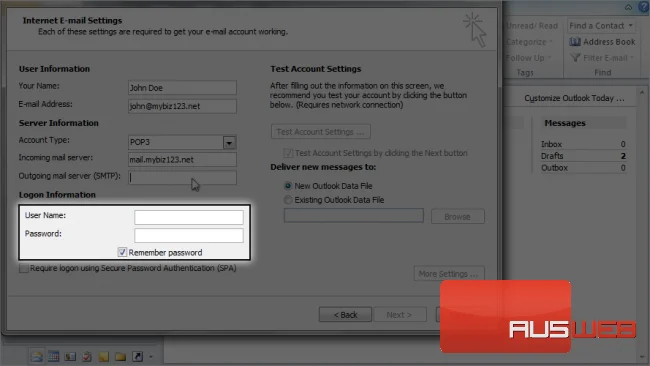Screen dimensions: 650x366
Task: Click the existing data file path field
Action: (x=354, y=216)
